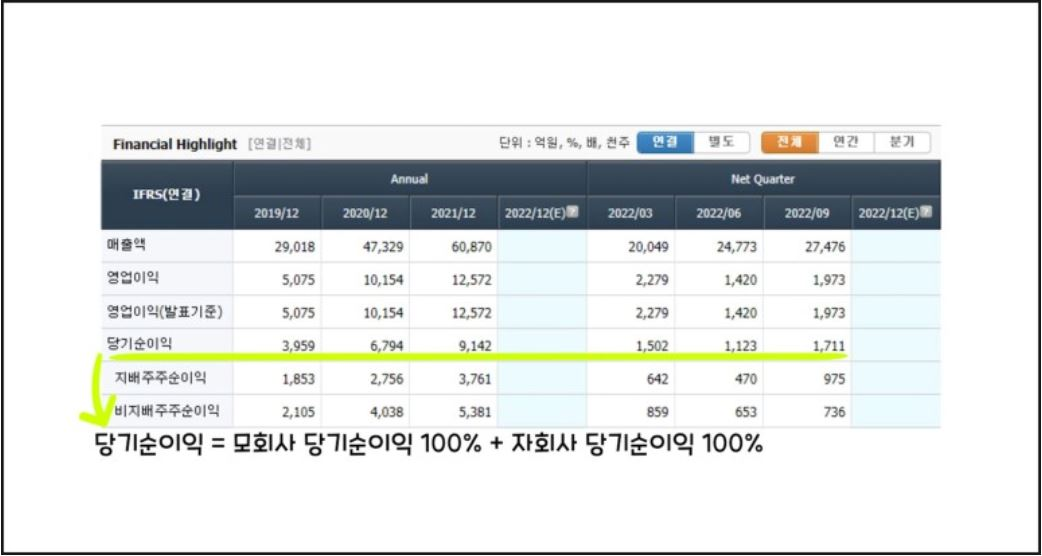Image resolution: width=1042 pixels, height=556 pixels.
Task: Click the Net Quarter group header
Action: [764, 179]
